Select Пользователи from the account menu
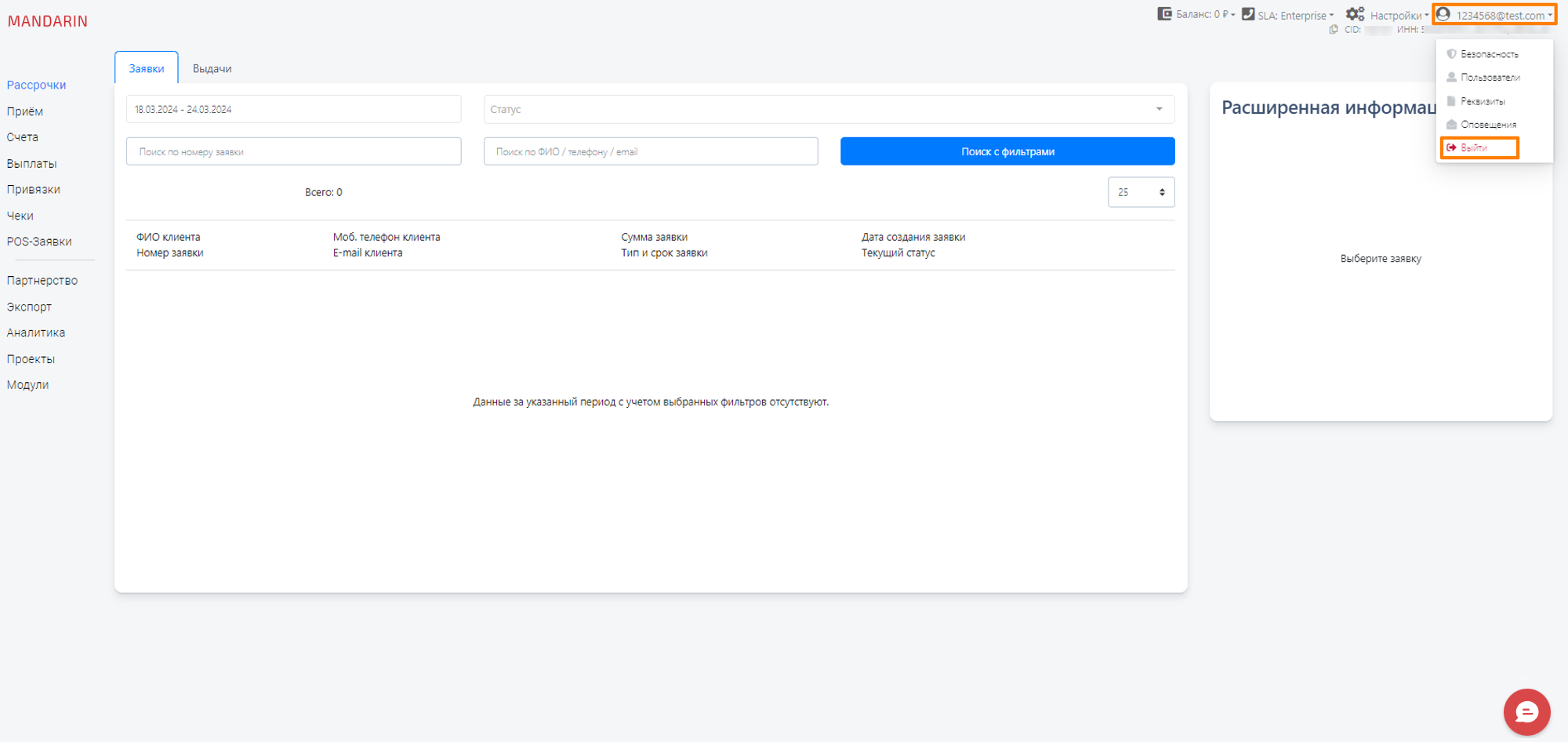The width and height of the screenshot is (1568, 742). [x=1490, y=78]
